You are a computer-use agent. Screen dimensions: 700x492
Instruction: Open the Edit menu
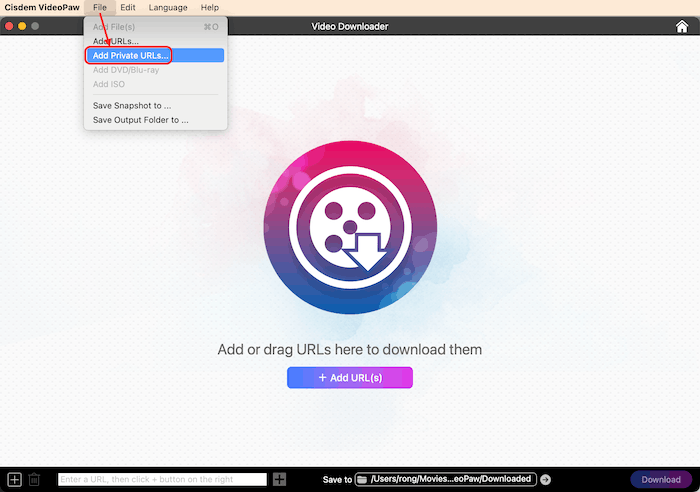128,8
